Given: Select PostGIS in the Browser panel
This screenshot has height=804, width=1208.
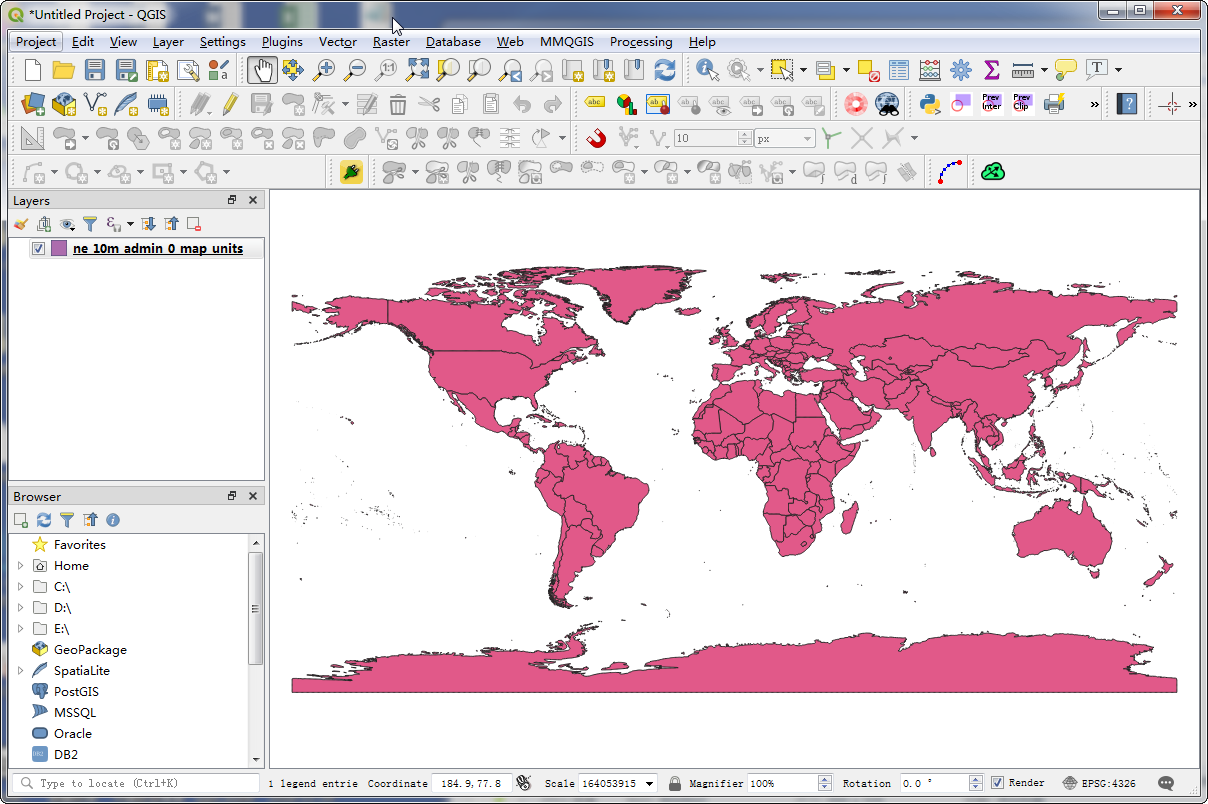Looking at the screenshot, I should [x=76, y=692].
